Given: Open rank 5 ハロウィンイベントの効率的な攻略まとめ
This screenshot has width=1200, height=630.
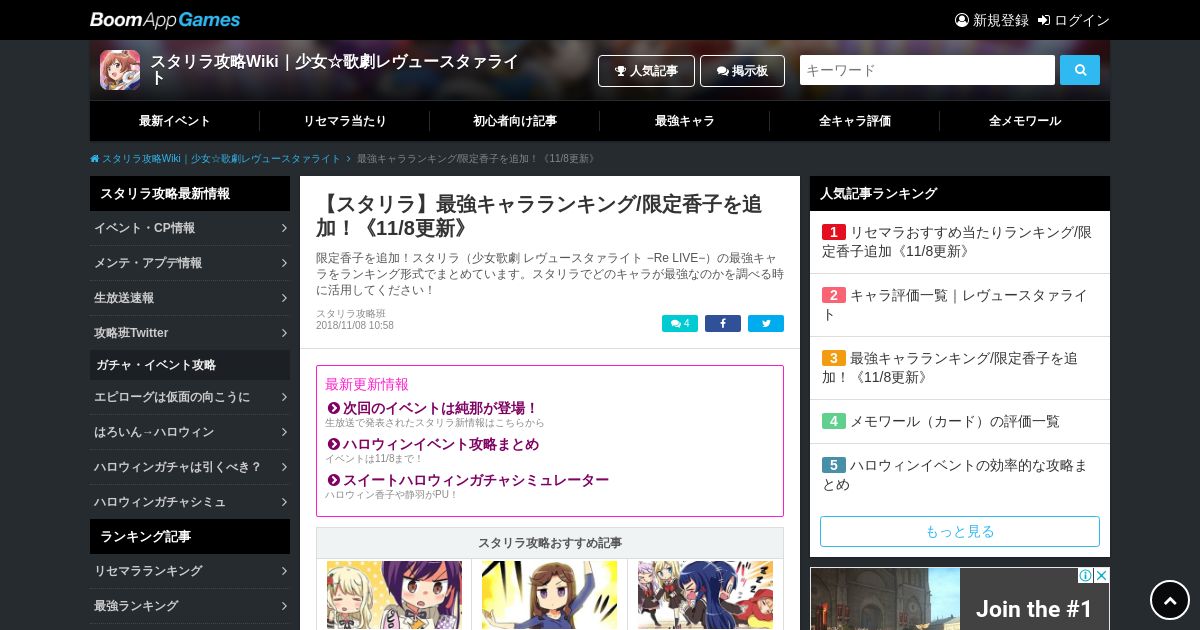Looking at the screenshot, I should coord(960,475).
